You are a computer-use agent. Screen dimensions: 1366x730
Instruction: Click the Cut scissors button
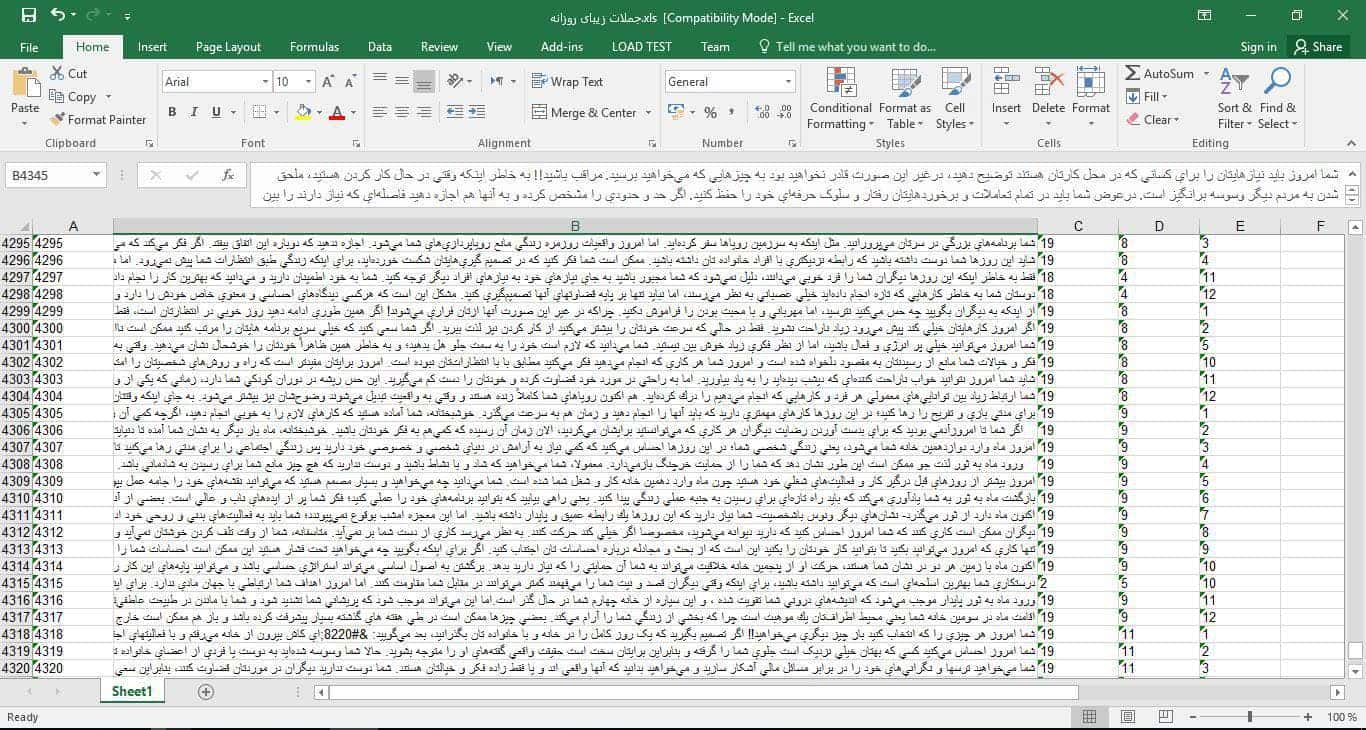(x=68, y=74)
